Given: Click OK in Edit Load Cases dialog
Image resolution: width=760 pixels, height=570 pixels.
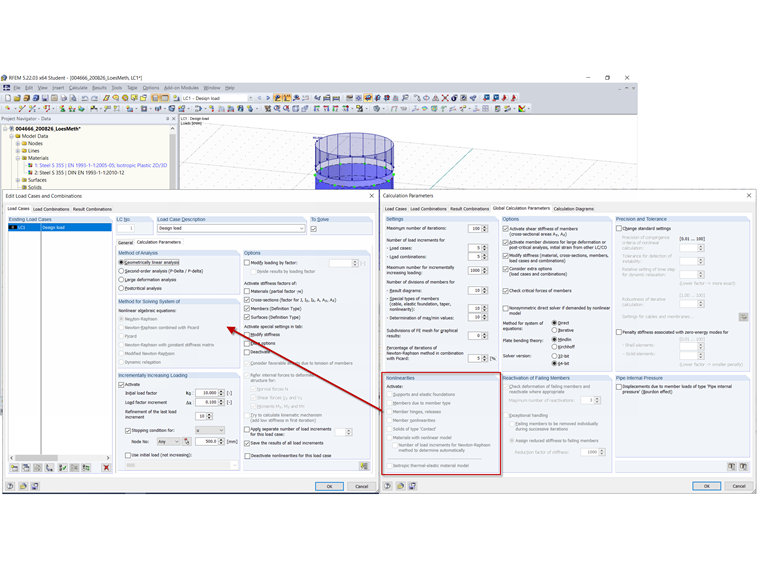Looking at the screenshot, I should 329,486.
